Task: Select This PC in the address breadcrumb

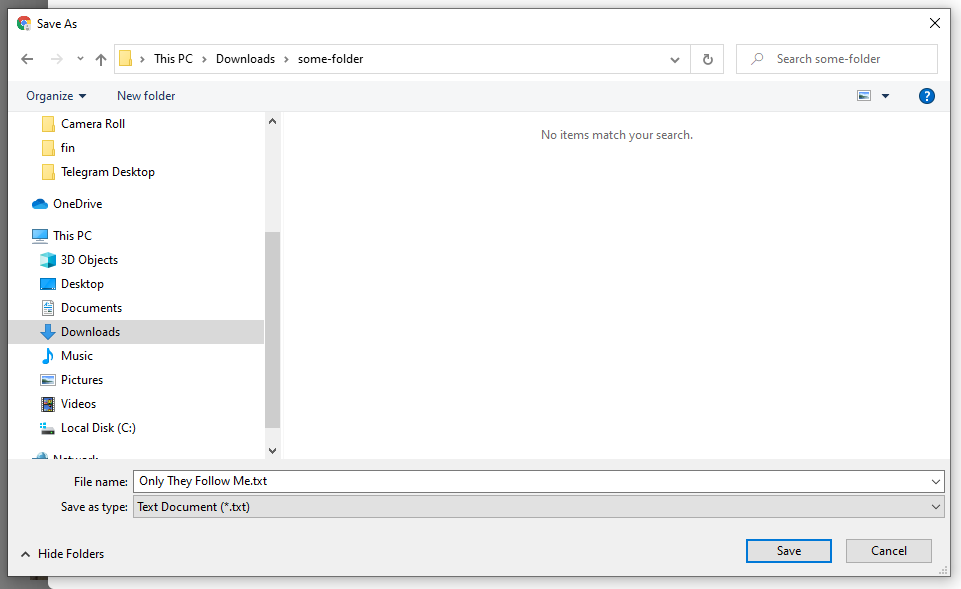Action: pyautogui.click(x=173, y=59)
